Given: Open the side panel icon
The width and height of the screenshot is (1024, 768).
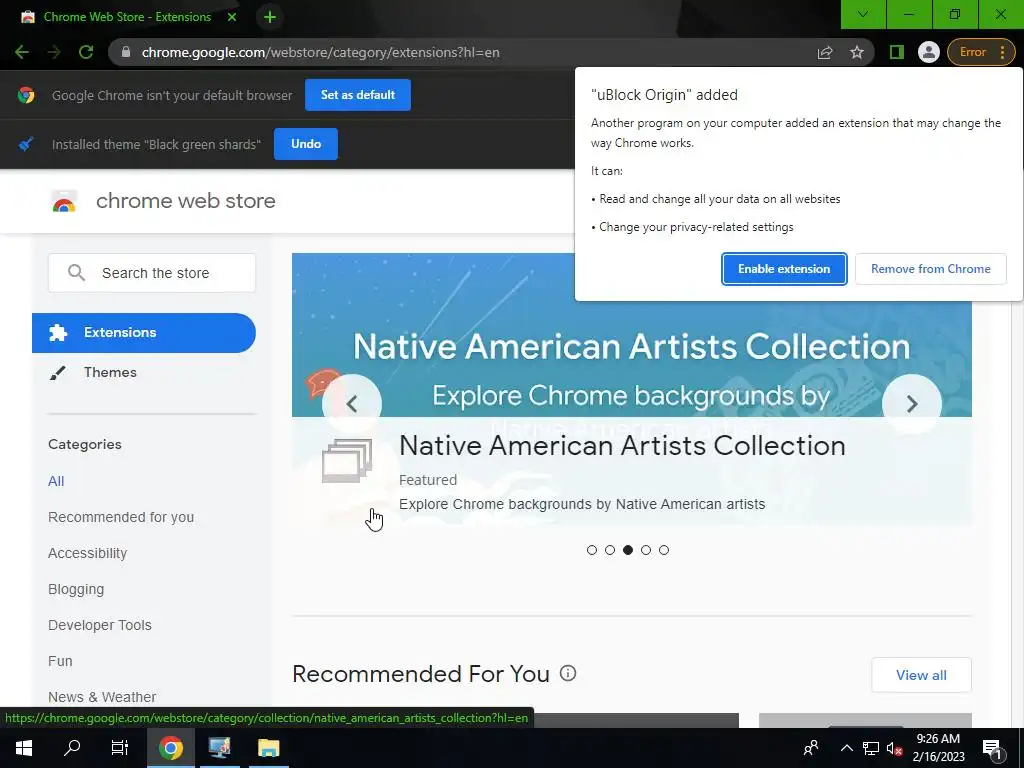Looking at the screenshot, I should click(x=897, y=52).
